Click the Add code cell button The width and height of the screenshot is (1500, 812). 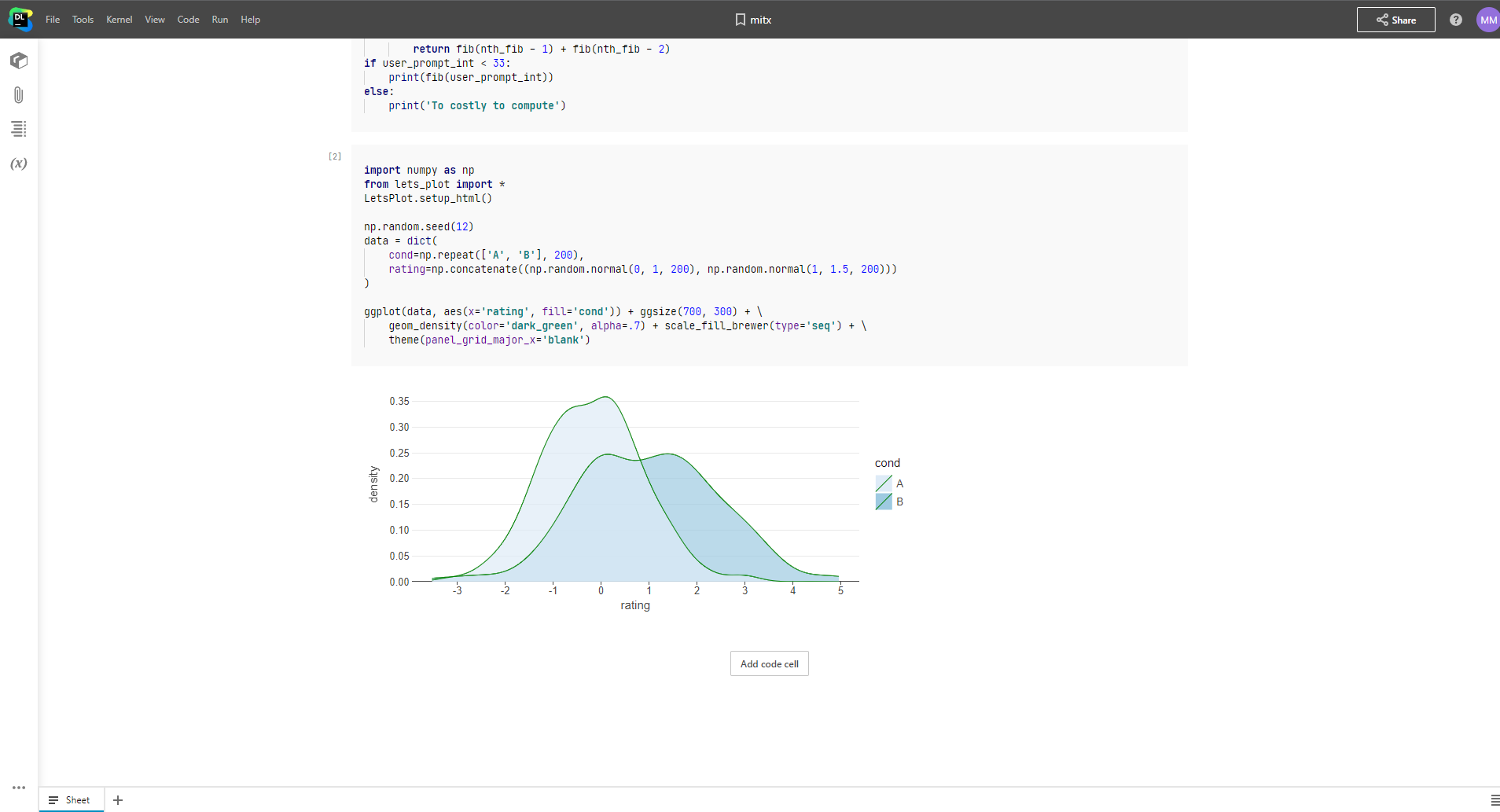click(769, 663)
